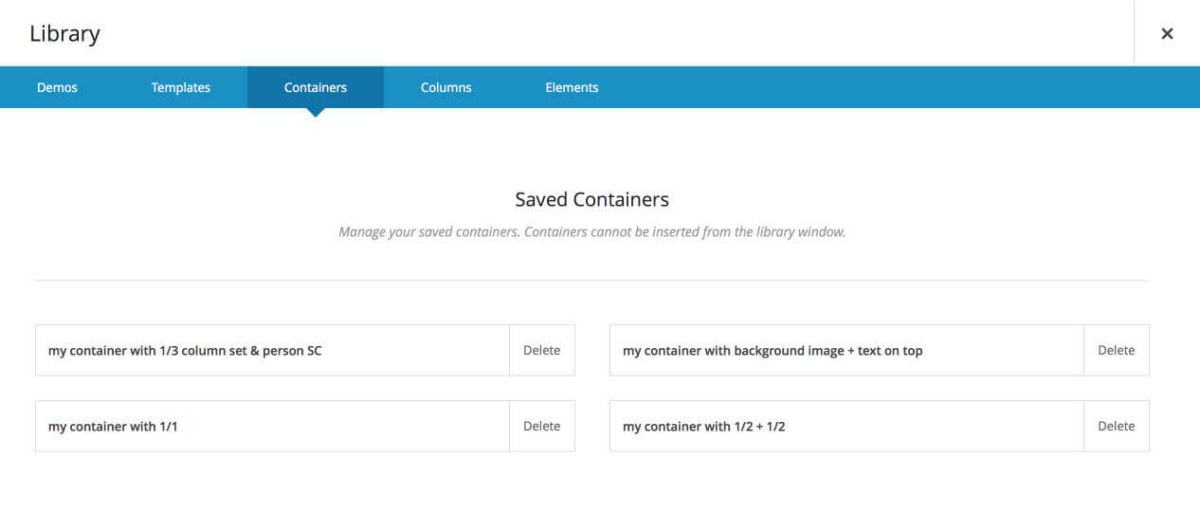This screenshot has width=1200, height=513.
Task: Click the divider line under the description
Action: pos(592,281)
